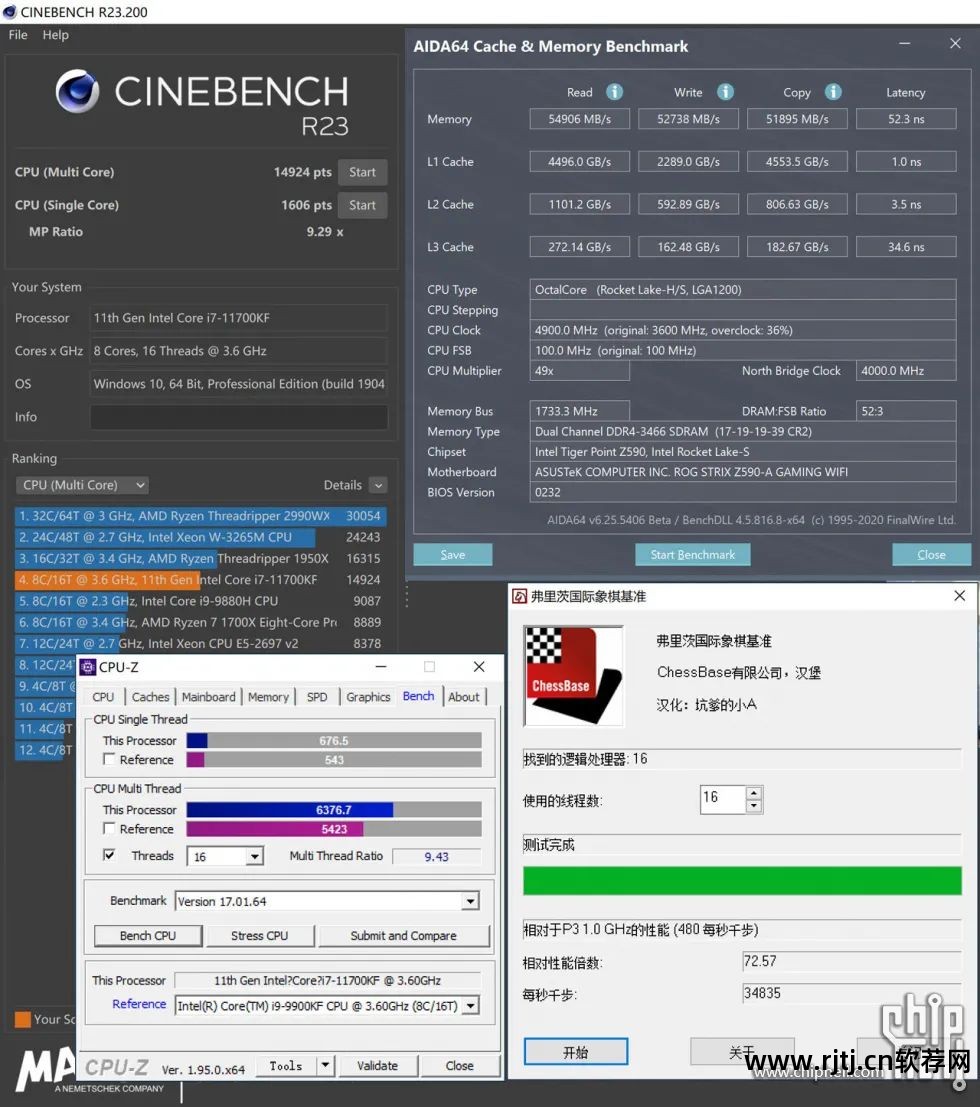This screenshot has width=980, height=1107.
Task: Click the Close button at CPU-Z bottom
Action: [x=460, y=1065]
